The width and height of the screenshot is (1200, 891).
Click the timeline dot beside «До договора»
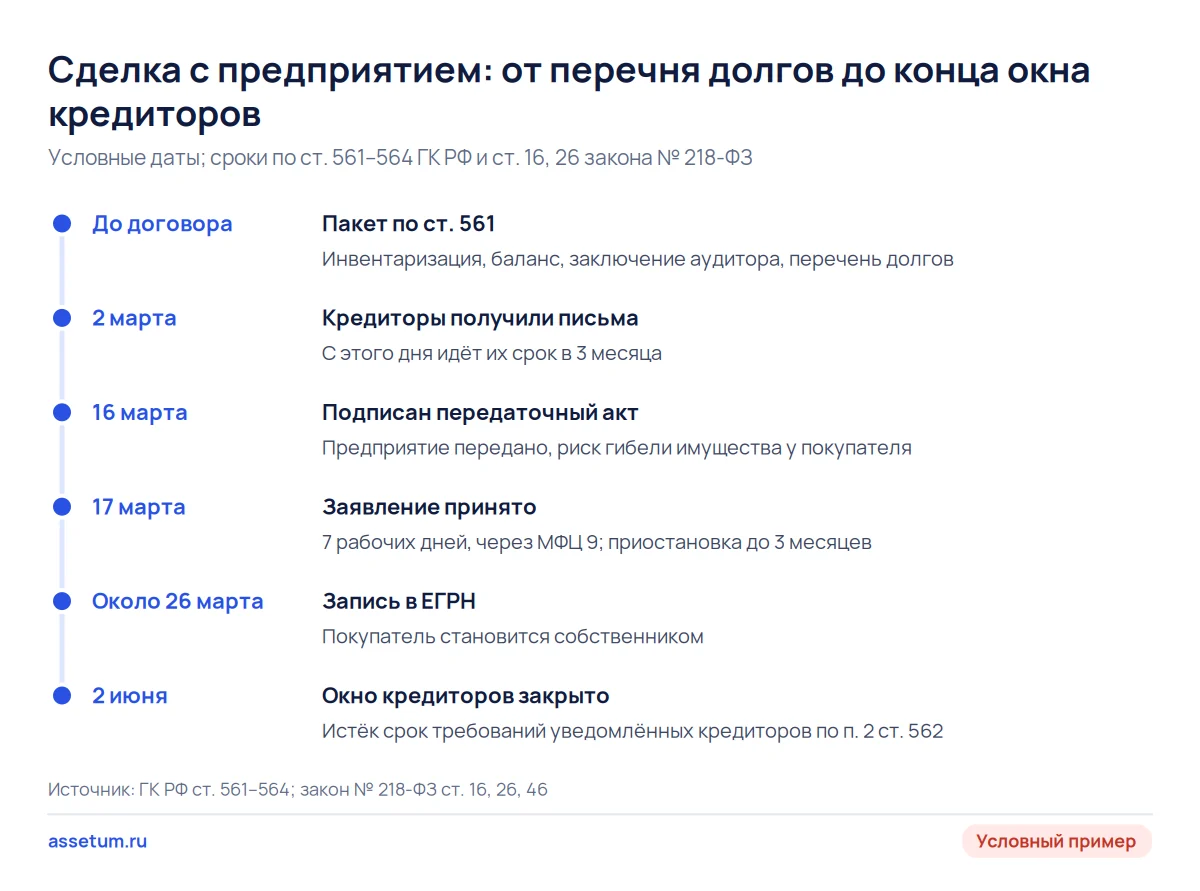[62, 224]
